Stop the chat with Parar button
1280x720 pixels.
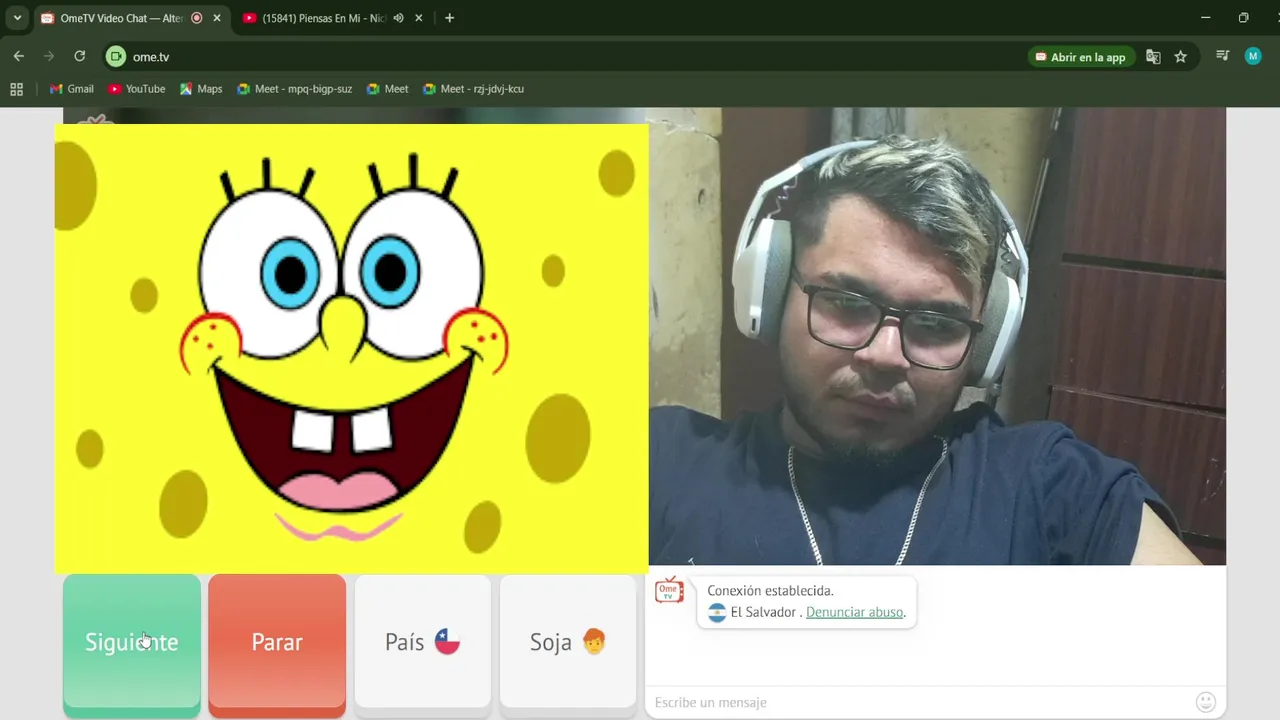277,642
